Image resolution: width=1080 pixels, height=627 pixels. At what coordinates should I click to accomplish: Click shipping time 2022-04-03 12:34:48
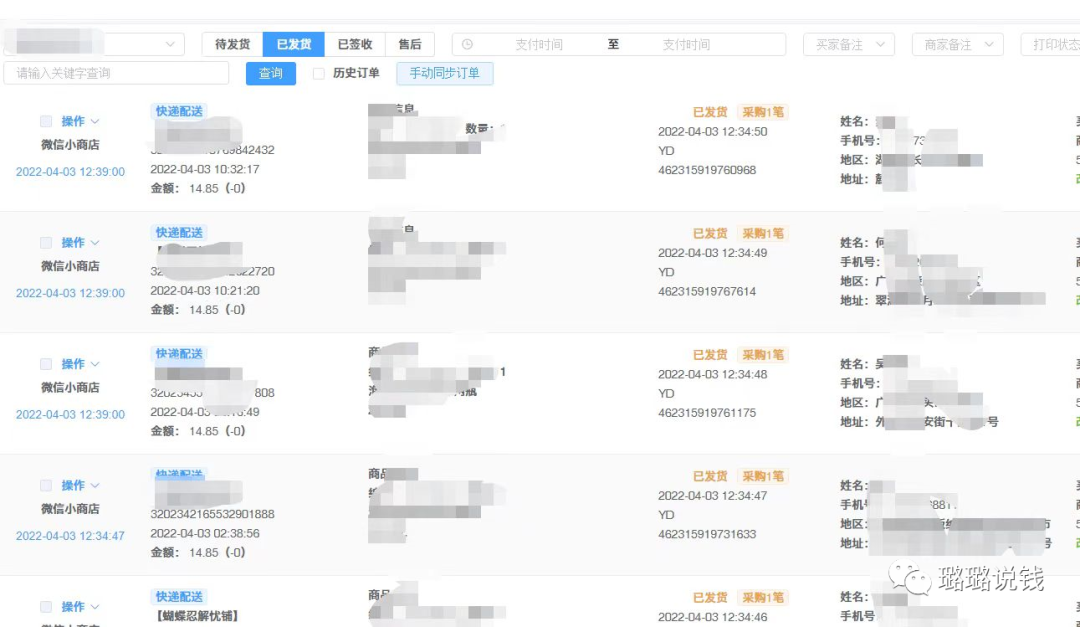712,374
